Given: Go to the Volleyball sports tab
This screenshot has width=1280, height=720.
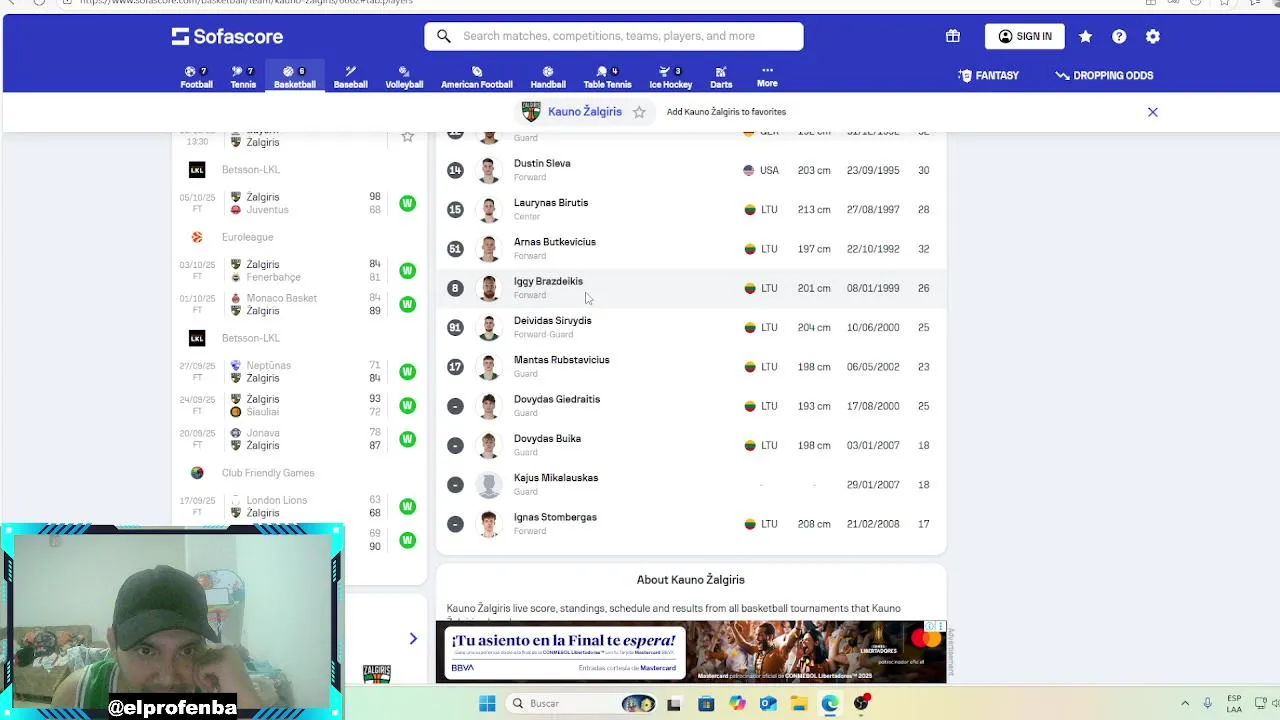Looking at the screenshot, I should (x=404, y=77).
